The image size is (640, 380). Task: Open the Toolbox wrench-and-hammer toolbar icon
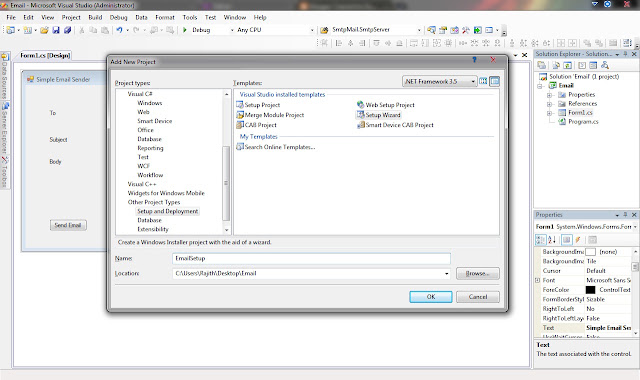(x=466, y=30)
